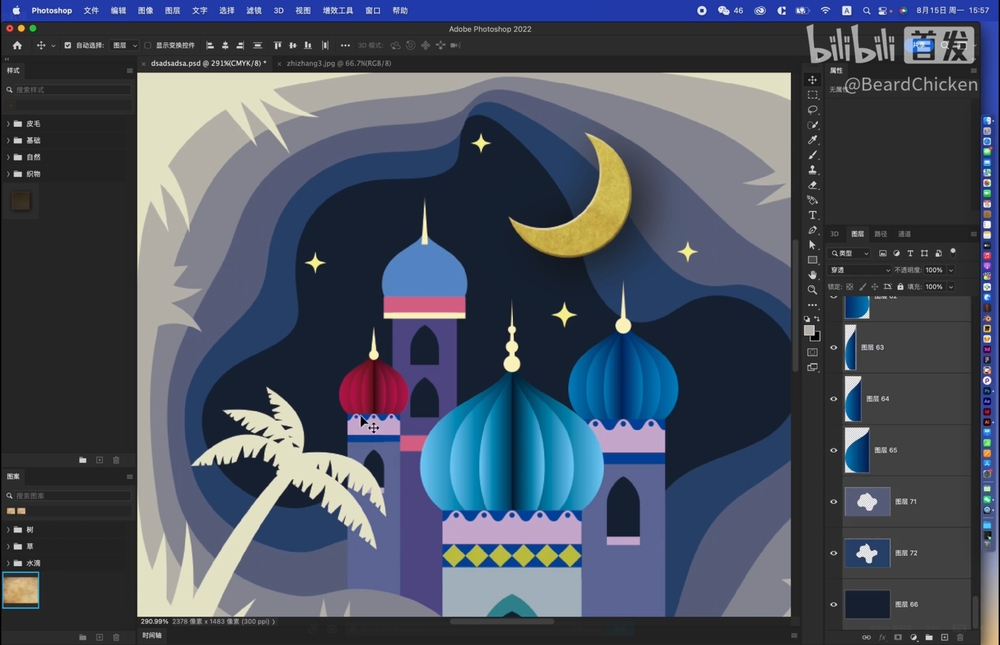Image resolution: width=1000 pixels, height=645 pixels.
Task: Create a new adjustment layer
Action: click(x=913, y=637)
